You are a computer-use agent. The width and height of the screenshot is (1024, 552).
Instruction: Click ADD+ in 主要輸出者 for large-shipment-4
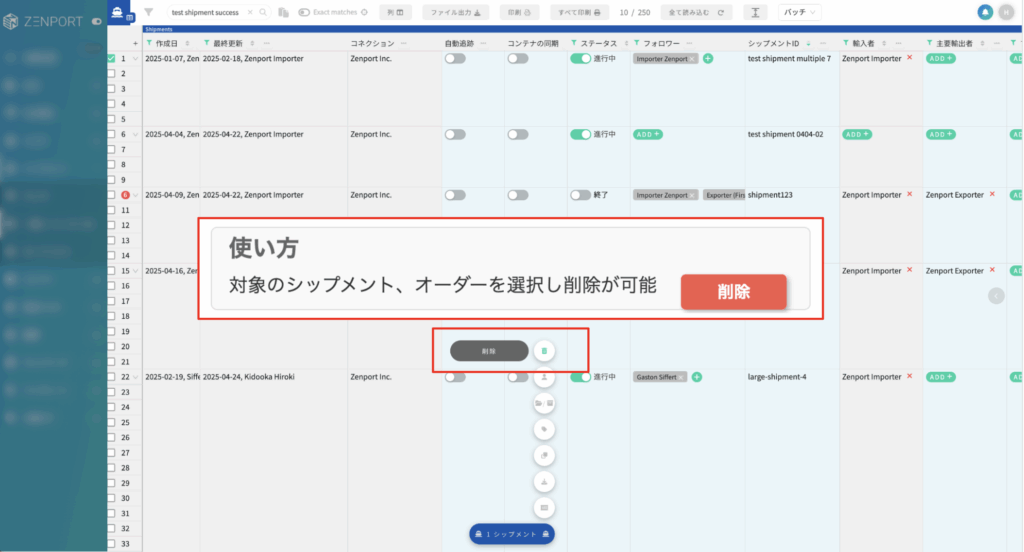pyautogui.click(x=940, y=377)
